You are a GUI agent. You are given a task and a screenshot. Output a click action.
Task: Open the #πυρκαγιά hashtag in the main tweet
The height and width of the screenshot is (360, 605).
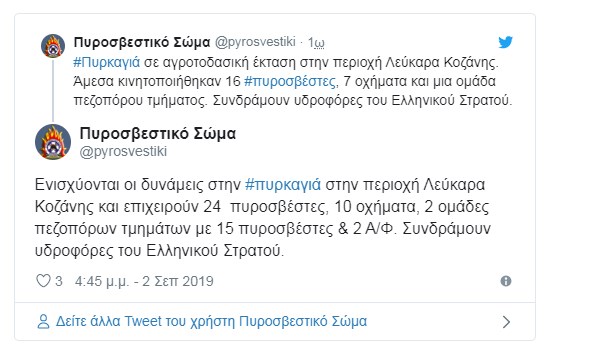(x=283, y=185)
